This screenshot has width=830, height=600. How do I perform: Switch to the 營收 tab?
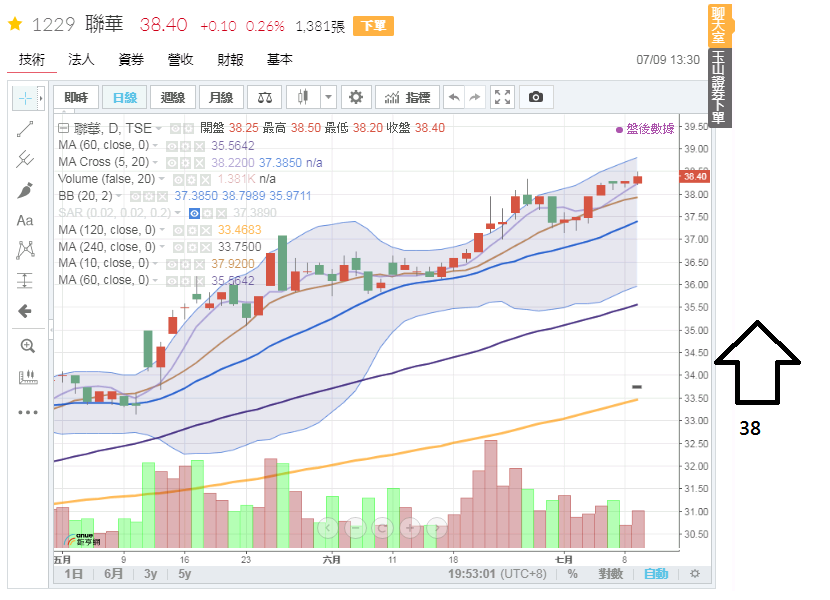coord(181,59)
